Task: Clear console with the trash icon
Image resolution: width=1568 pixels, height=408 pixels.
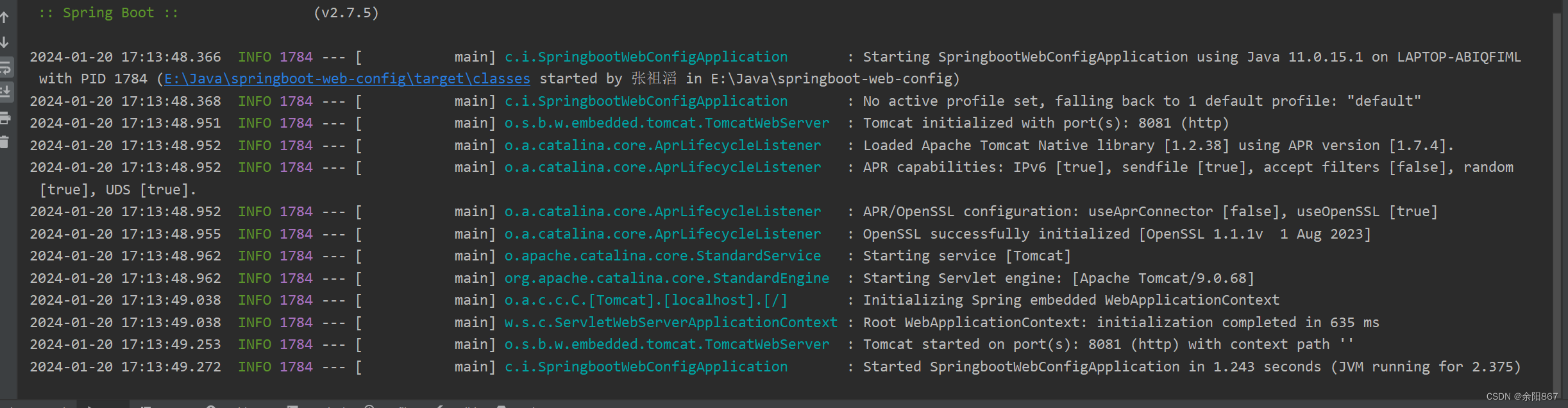Action: (4, 142)
